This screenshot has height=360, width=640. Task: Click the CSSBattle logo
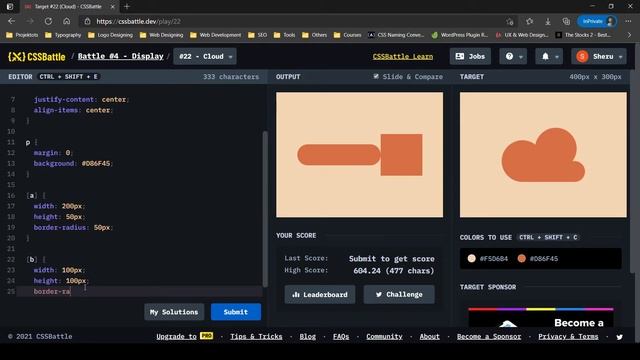[x=37, y=57]
